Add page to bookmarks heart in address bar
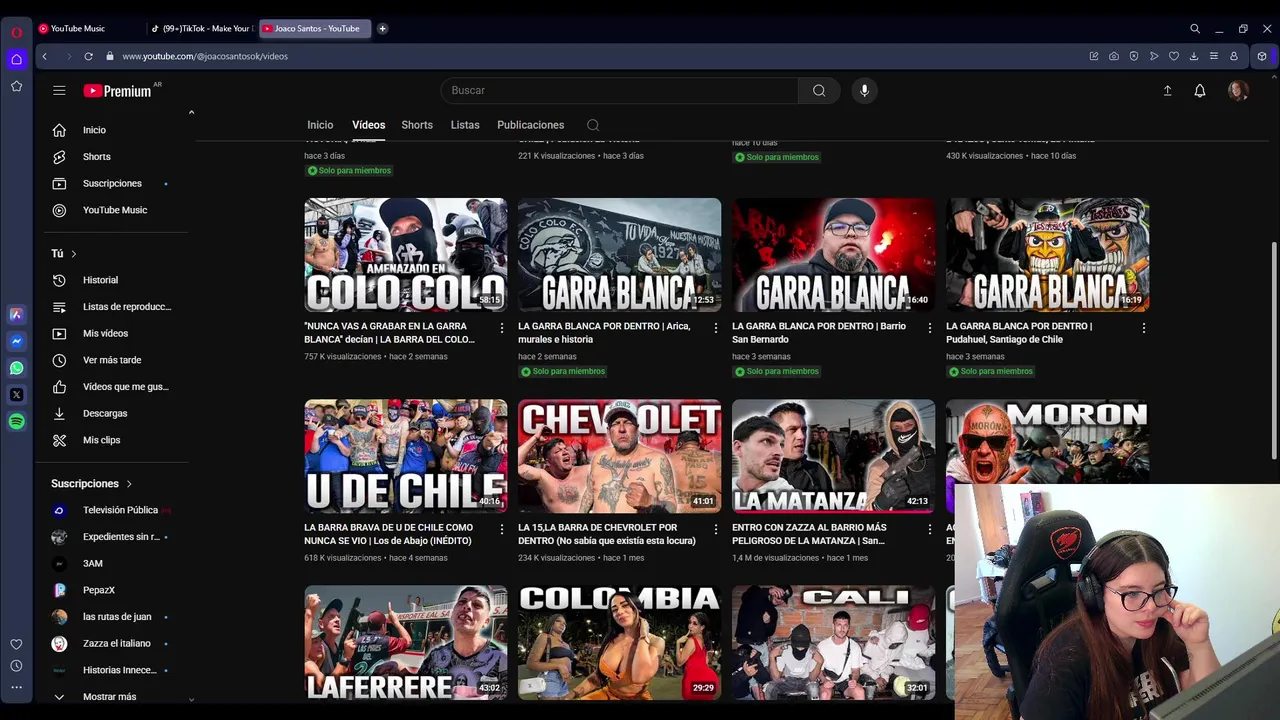1280x720 pixels. coord(1174,56)
